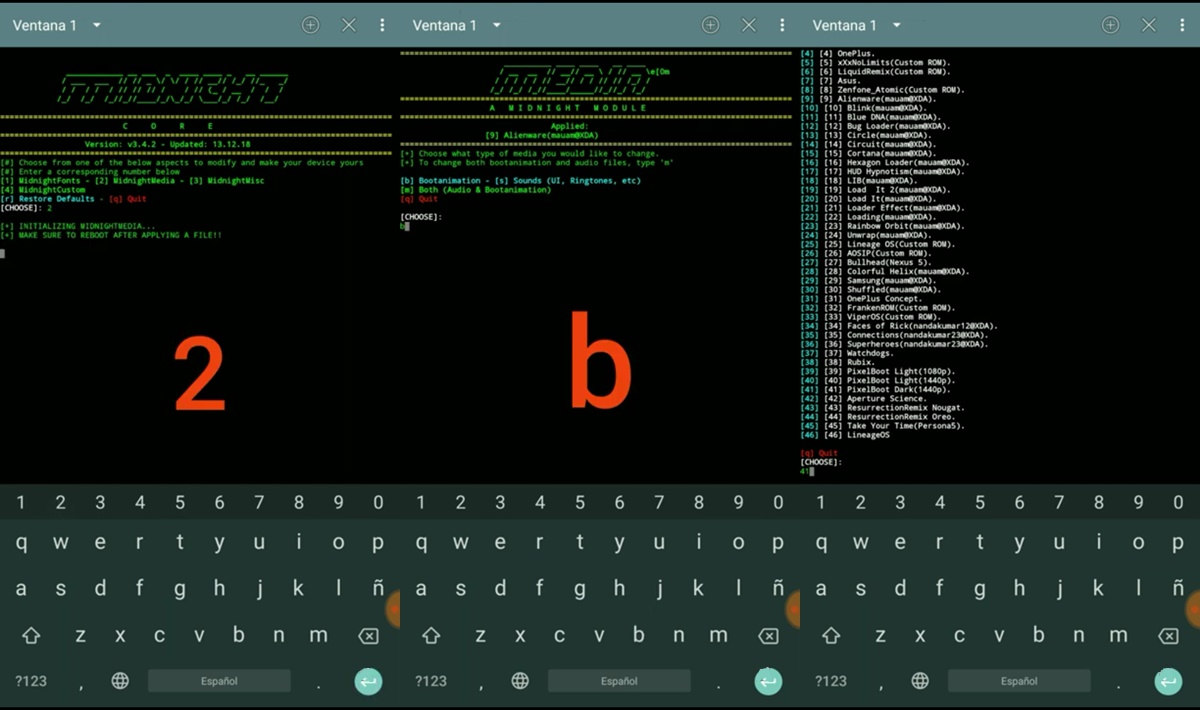Click the '[r] Restore Defaults' terminal option
Screen dimensions: 1200x710
coord(48,199)
